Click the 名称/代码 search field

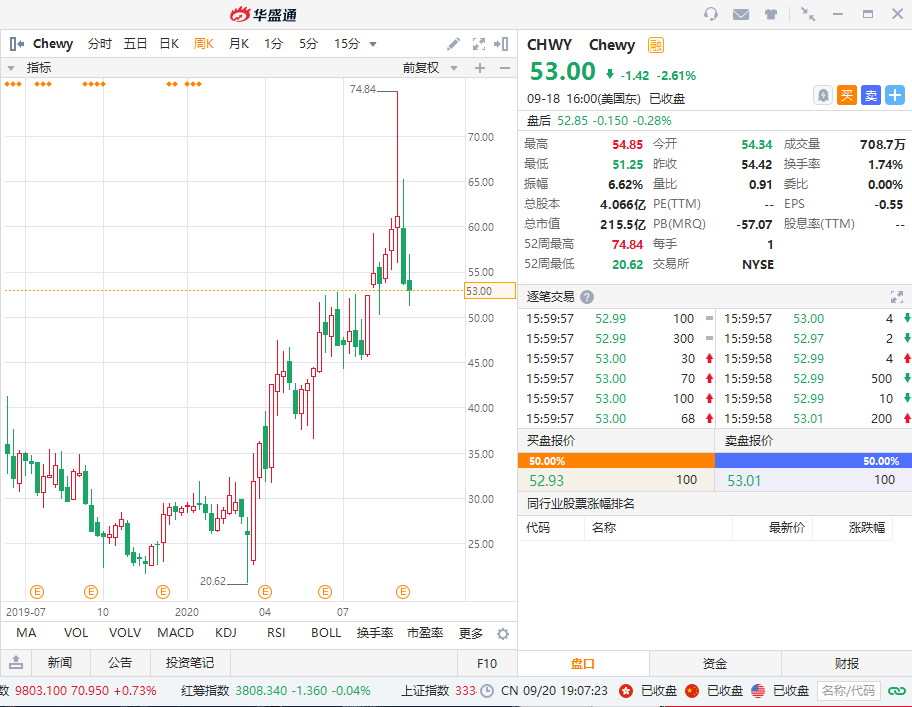pyautogui.click(x=849, y=691)
